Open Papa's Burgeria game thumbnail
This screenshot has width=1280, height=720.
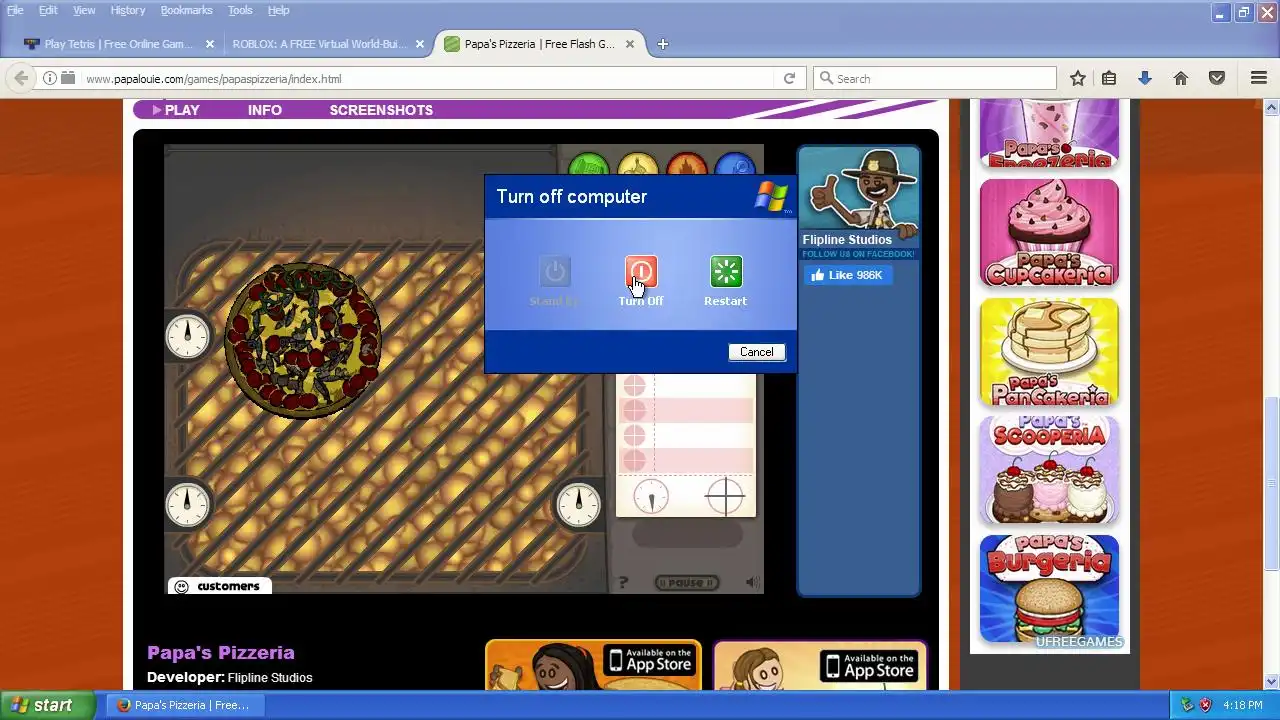coord(1049,588)
